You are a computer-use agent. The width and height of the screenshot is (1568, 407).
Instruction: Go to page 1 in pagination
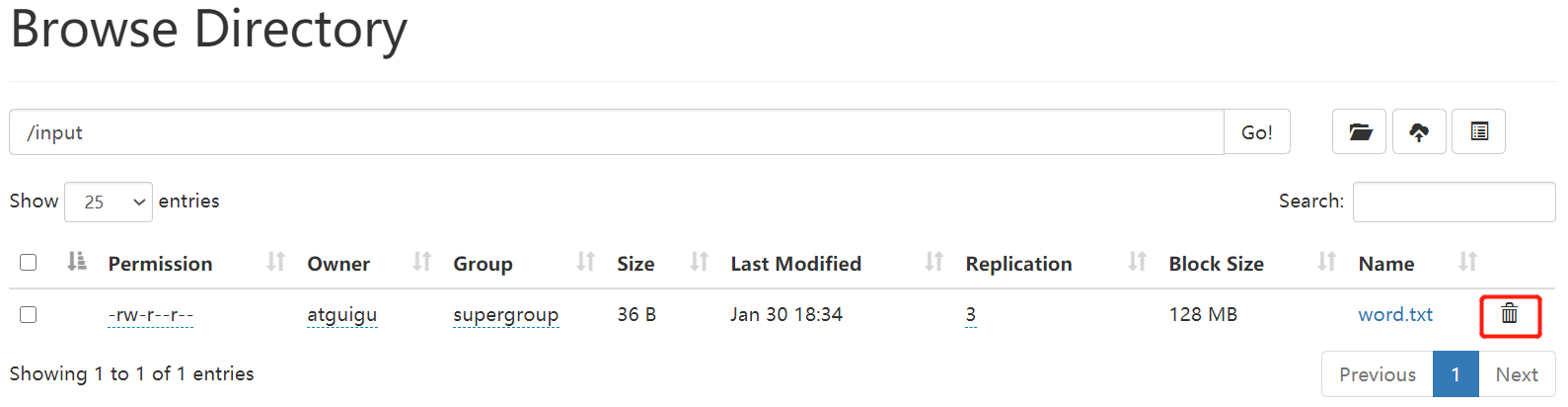[1456, 374]
